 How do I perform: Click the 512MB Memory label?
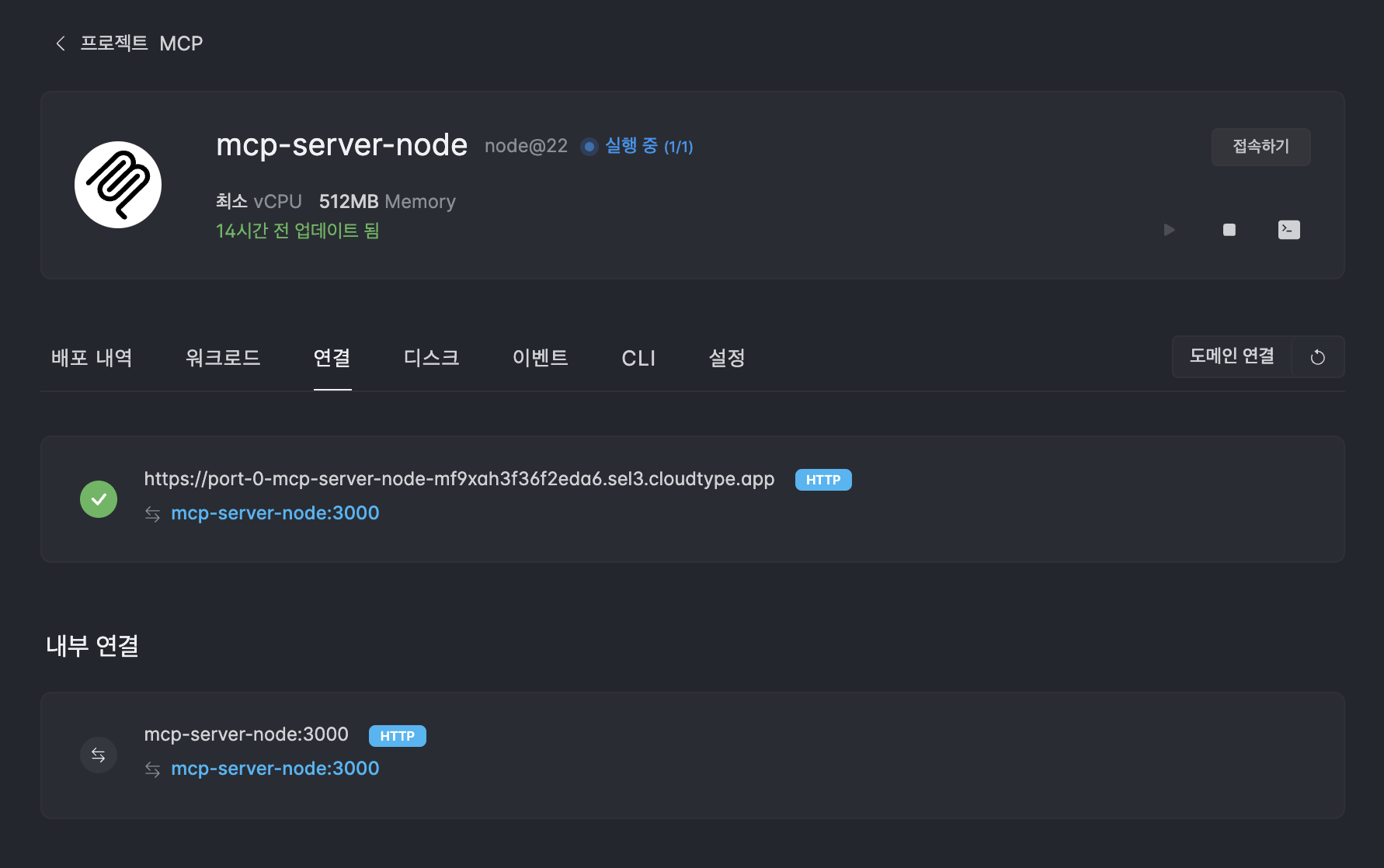[387, 202]
